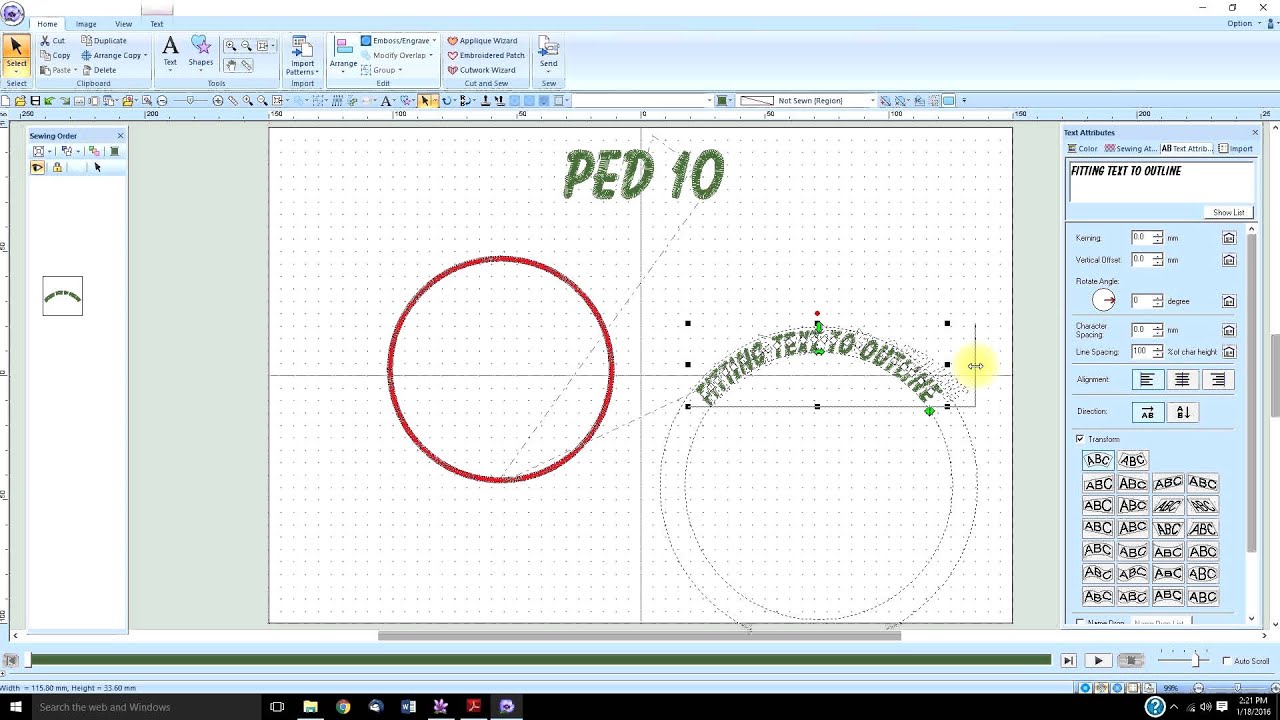Click the Open folder icon in quick toolbar
This screenshot has width=1280, height=720.
[x=20, y=101]
